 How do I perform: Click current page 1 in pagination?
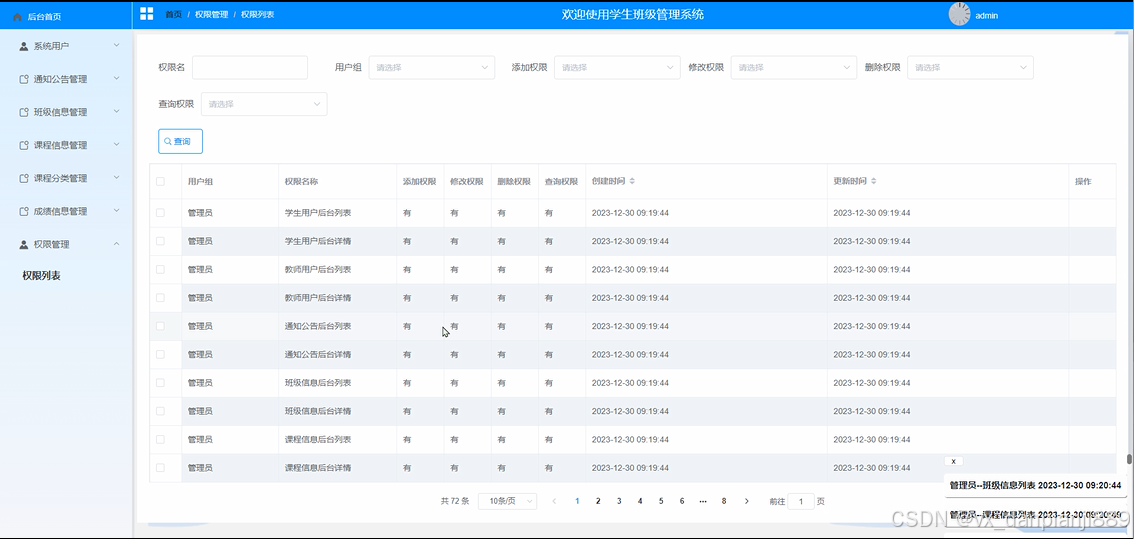pyautogui.click(x=577, y=501)
